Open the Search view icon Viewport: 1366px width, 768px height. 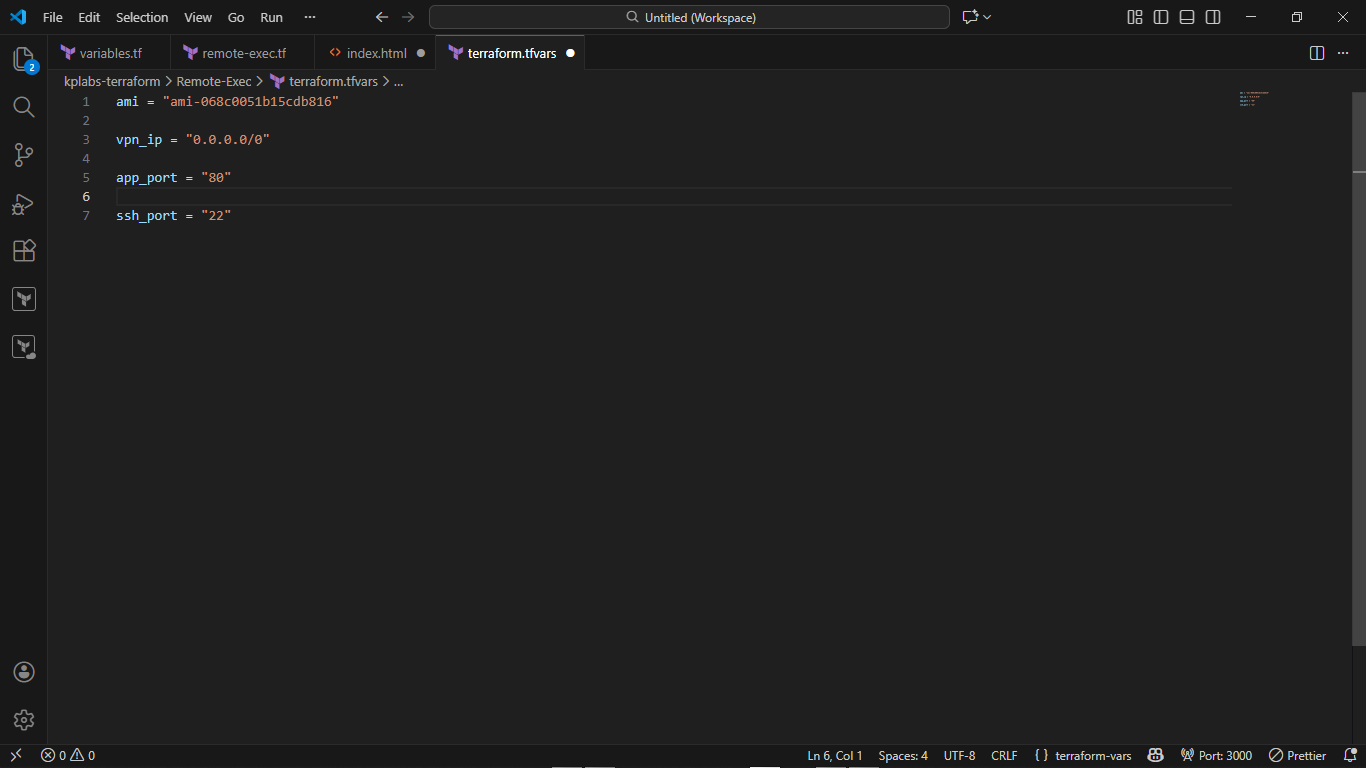[23, 107]
